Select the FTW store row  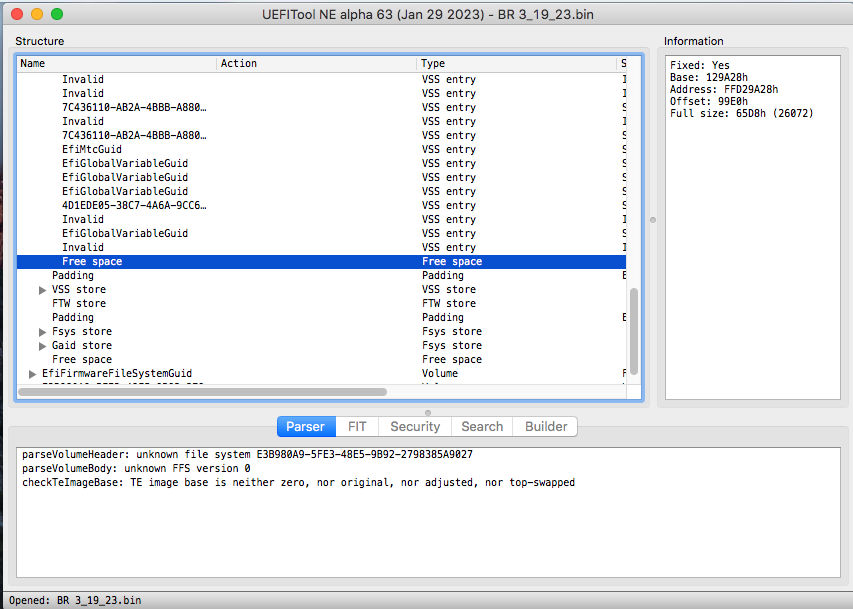click(x=322, y=304)
